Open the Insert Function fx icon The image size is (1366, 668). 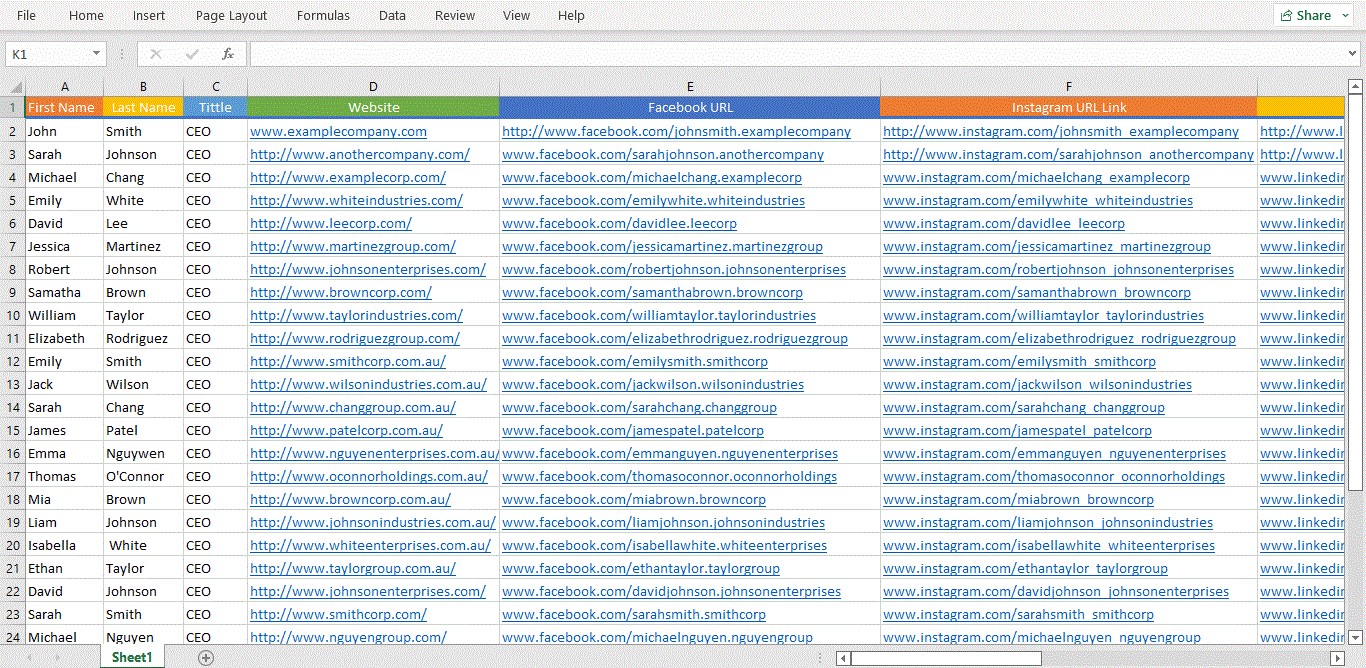coord(227,54)
